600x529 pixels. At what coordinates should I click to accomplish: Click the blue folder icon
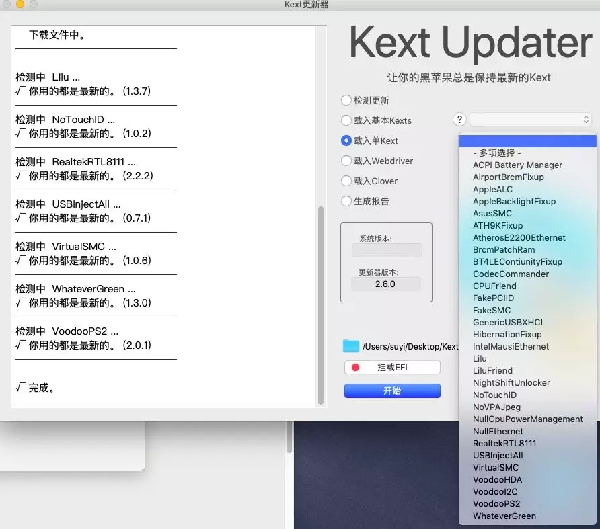[x=350, y=346]
